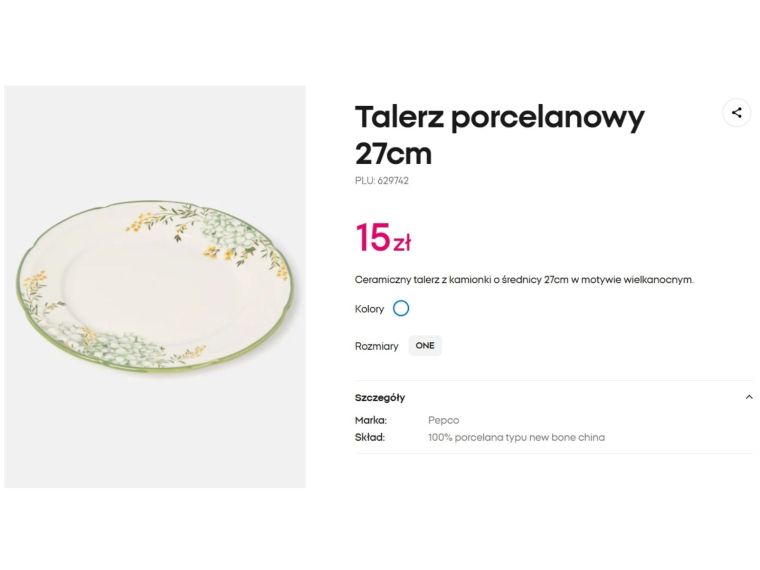Select the white color swatch under Kolory
This screenshot has width=760, height=570.
coord(401,309)
